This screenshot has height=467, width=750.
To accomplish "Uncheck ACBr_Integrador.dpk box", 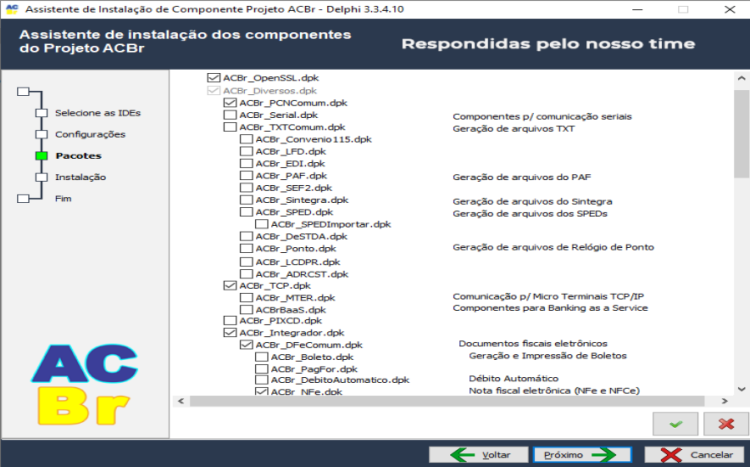I will pyautogui.click(x=230, y=333).
